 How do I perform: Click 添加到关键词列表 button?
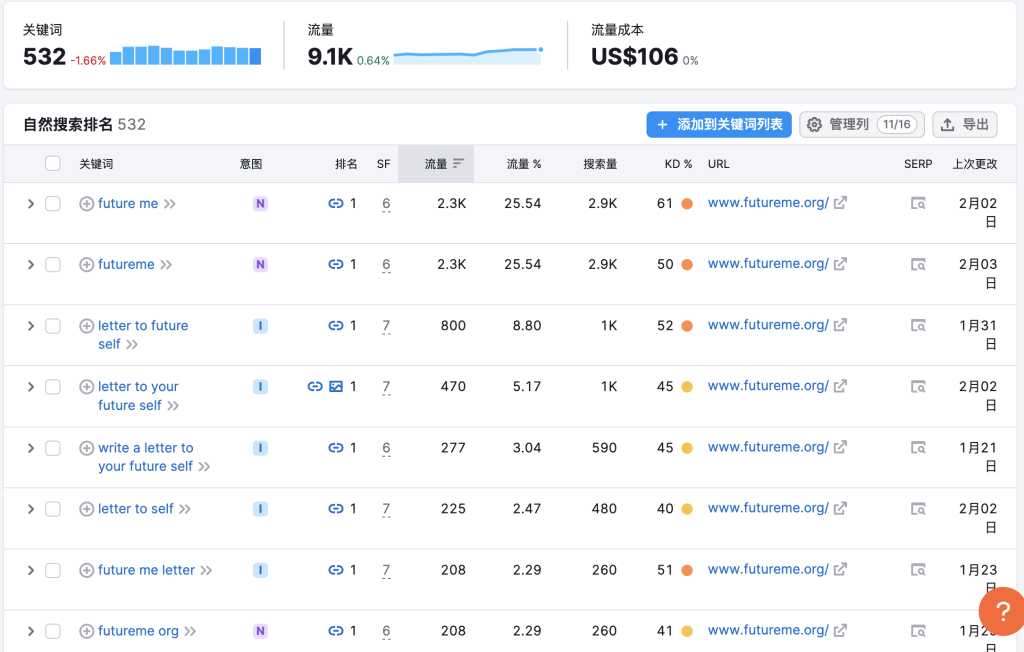click(x=719, y=124)
